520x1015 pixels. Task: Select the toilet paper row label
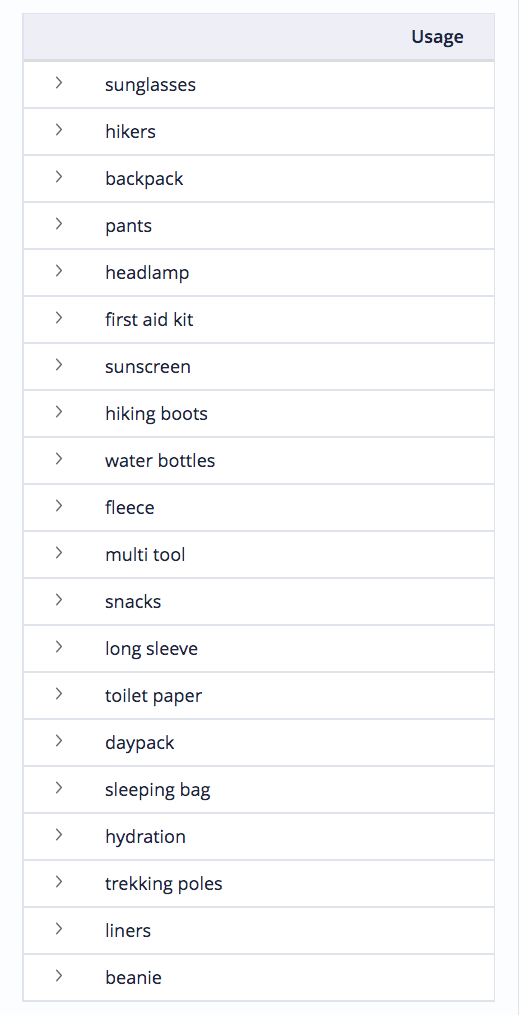click(153, 696)
